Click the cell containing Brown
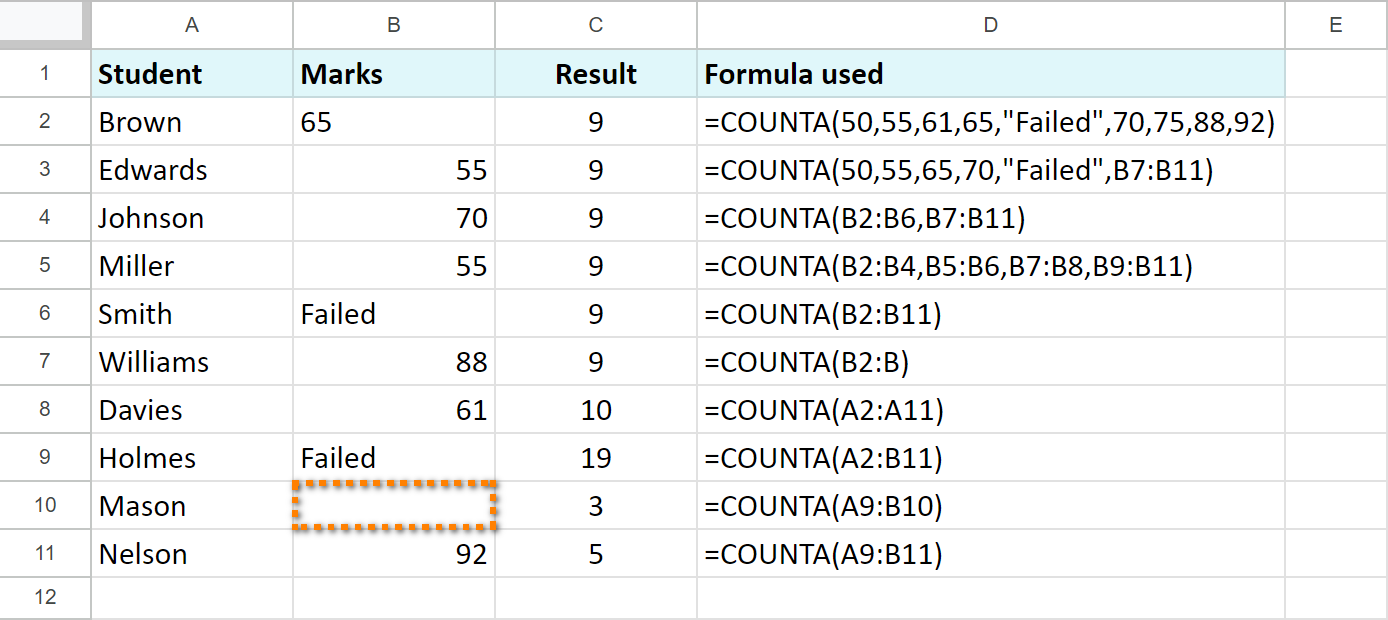This screenshot has width=1388, height=620. (x=191, y=121)
